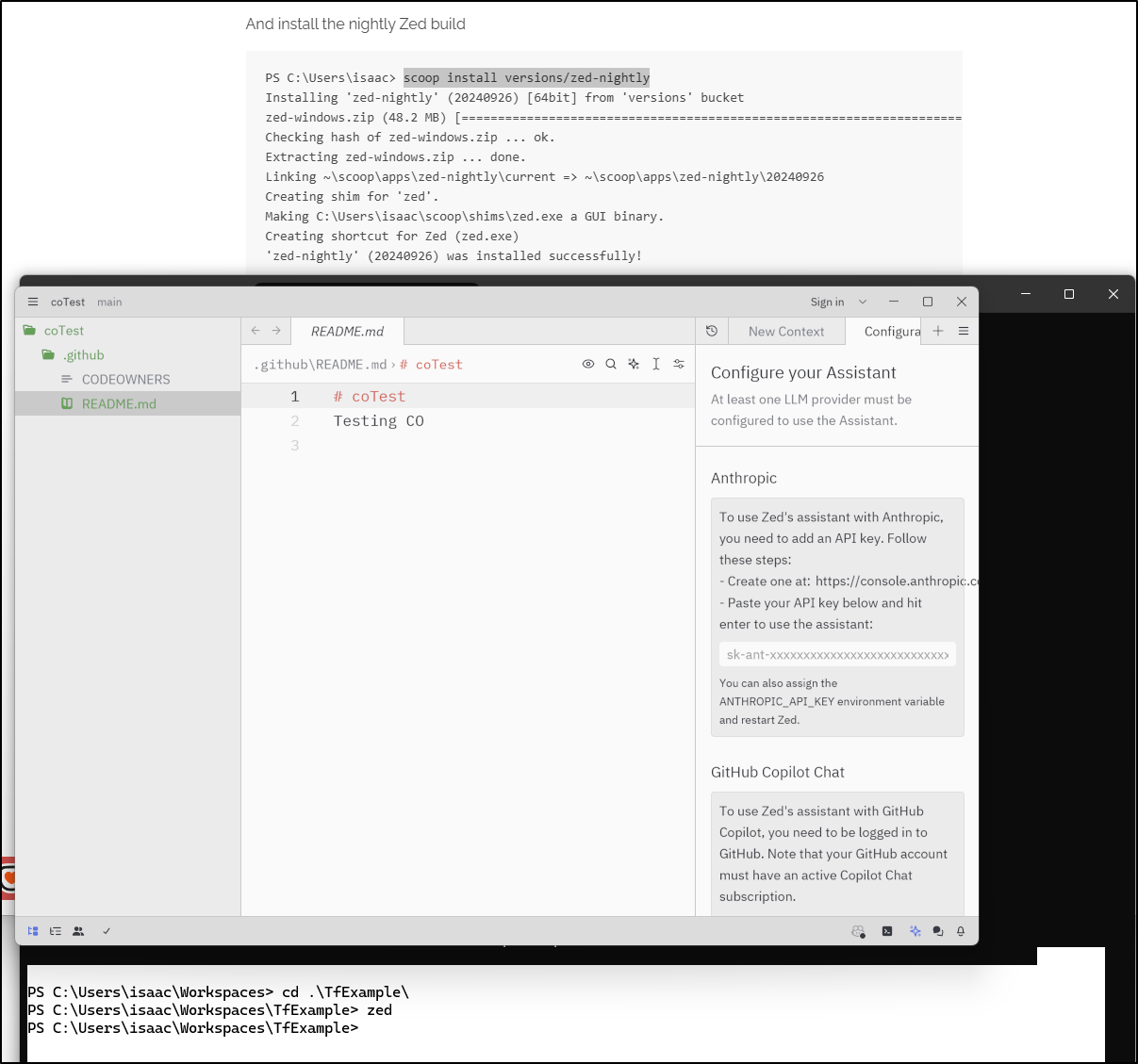1138x1064 pixels.
Task: Click the 'cd .\TfExample\' terminal line
Action: pos(218,992)
